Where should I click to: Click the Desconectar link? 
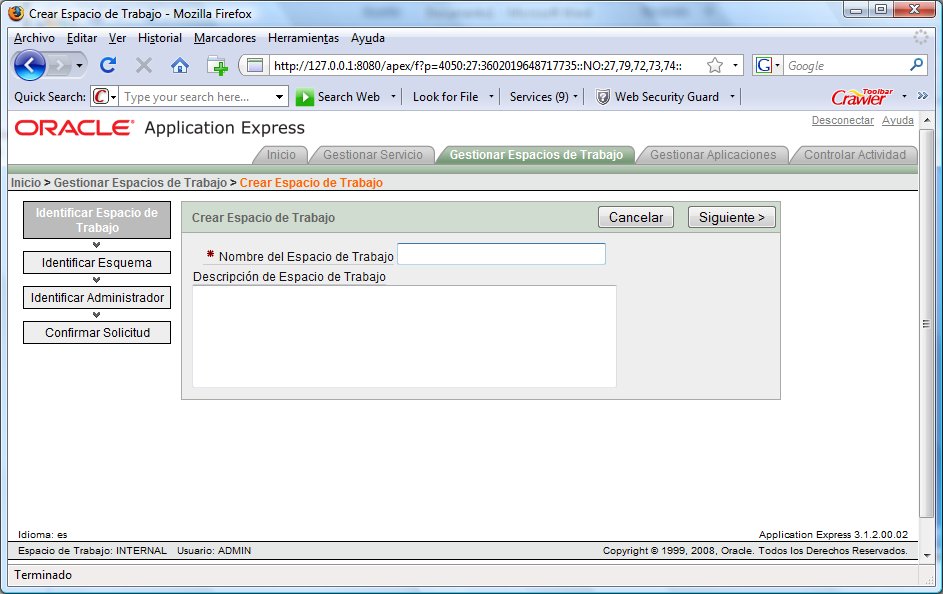click(843, 120)
